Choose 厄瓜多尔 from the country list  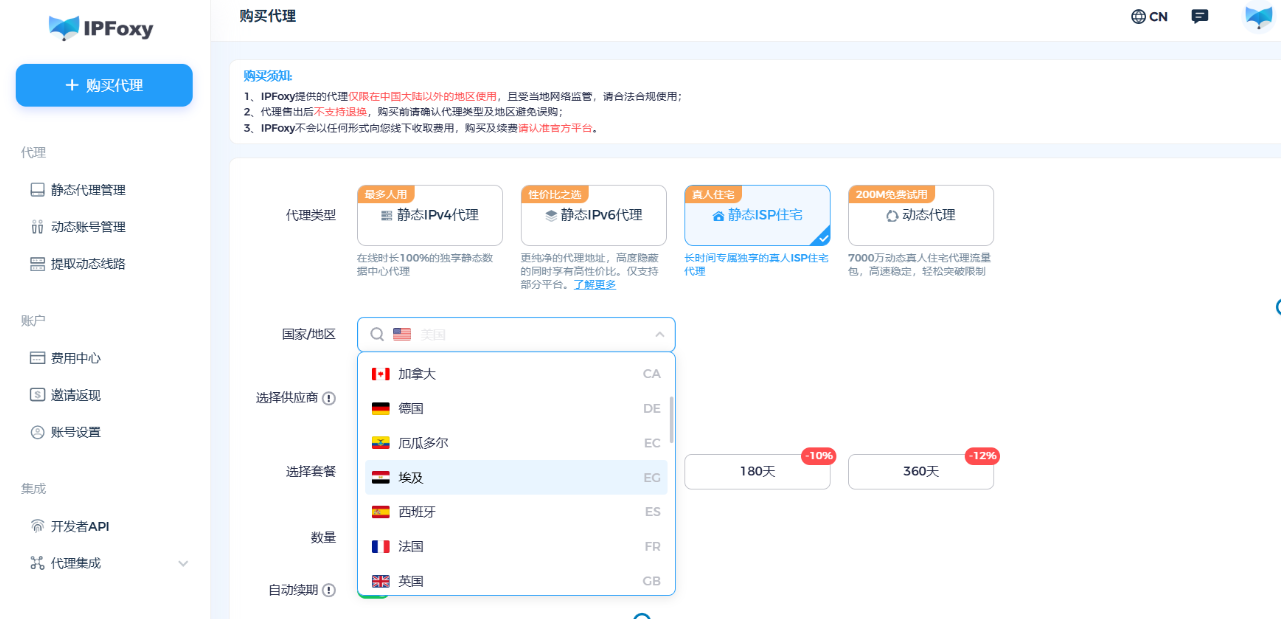516,443
